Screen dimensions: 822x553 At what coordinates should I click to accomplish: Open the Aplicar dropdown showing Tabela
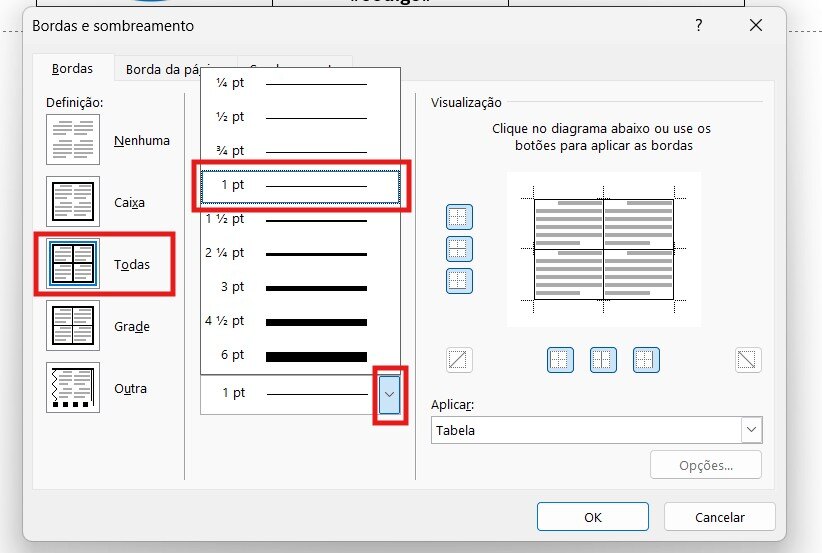pos(597,430)
